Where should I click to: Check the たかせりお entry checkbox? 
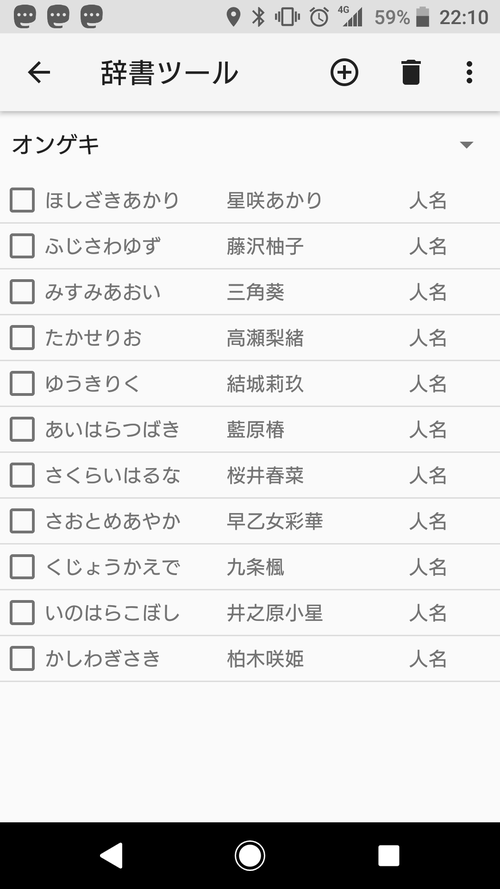click(22, 338)
